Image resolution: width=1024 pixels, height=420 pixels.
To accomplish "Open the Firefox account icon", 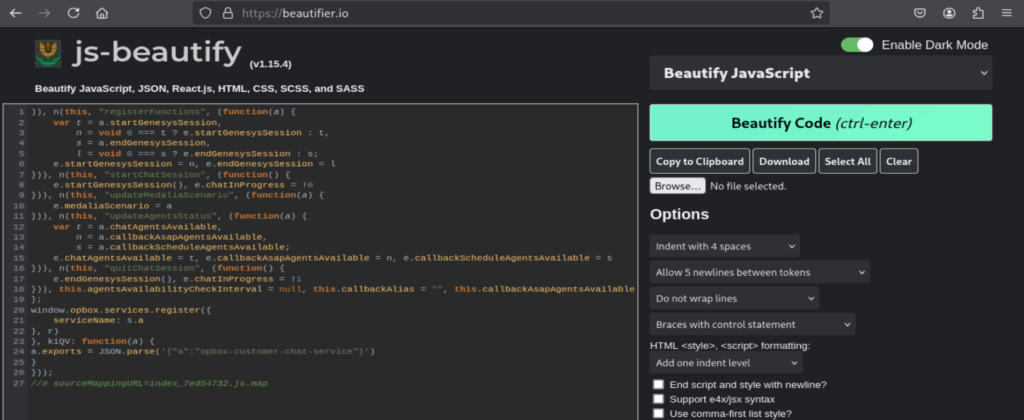I will pos(949,13).
